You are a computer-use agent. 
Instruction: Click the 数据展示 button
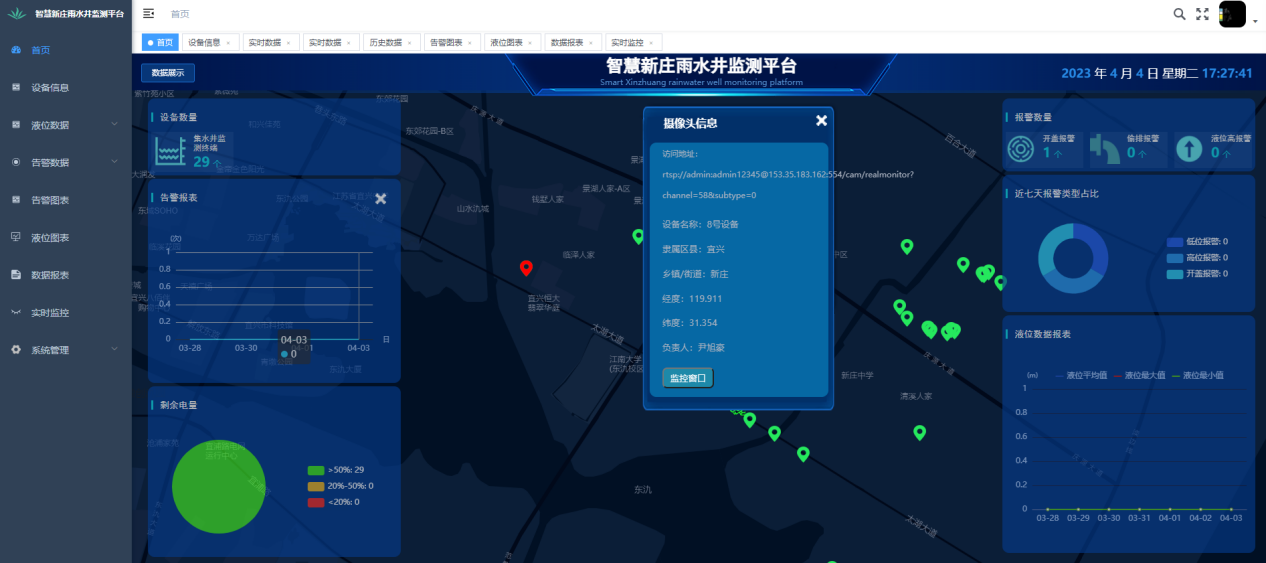(168, 73)
